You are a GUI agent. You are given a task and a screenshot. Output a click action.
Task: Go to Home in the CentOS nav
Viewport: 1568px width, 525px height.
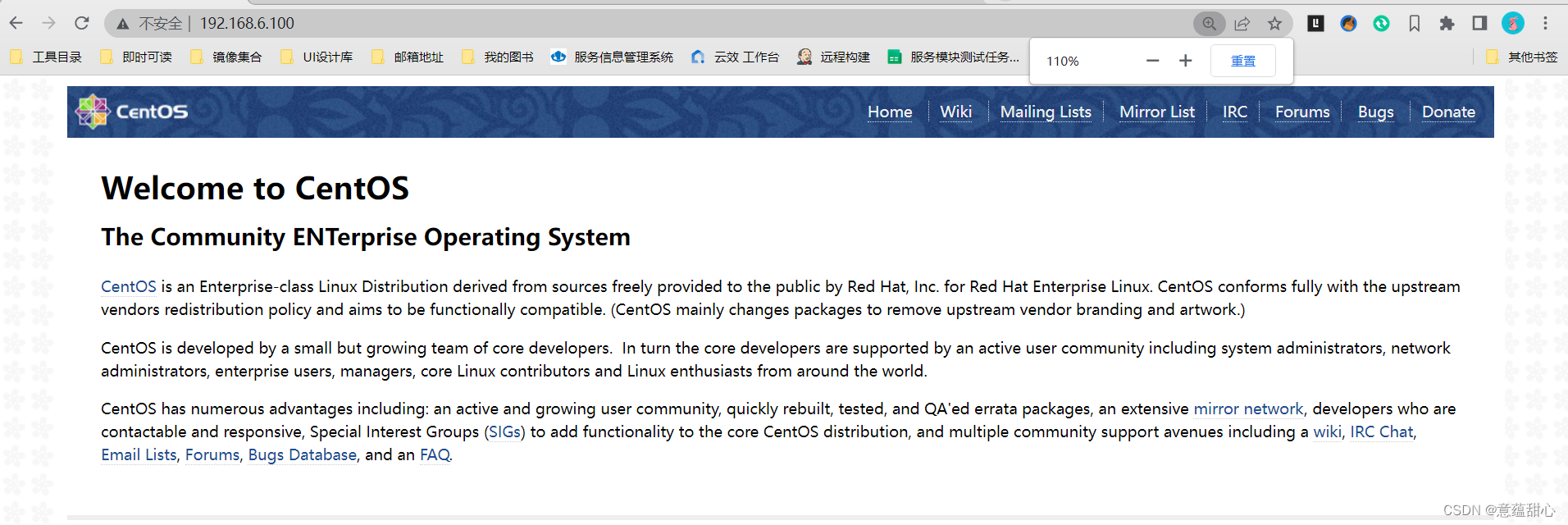(890, 112)
